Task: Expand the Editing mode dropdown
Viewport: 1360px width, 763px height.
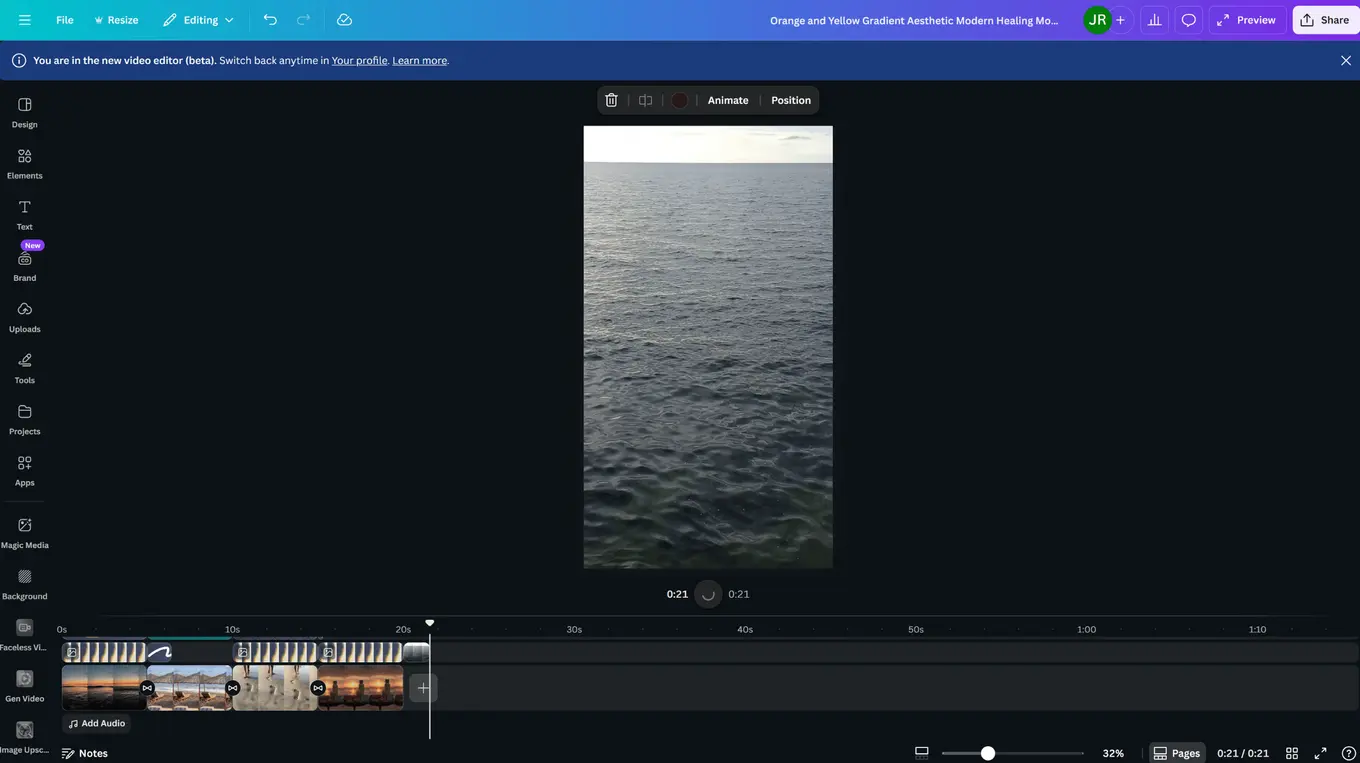Action: [199, 20]
